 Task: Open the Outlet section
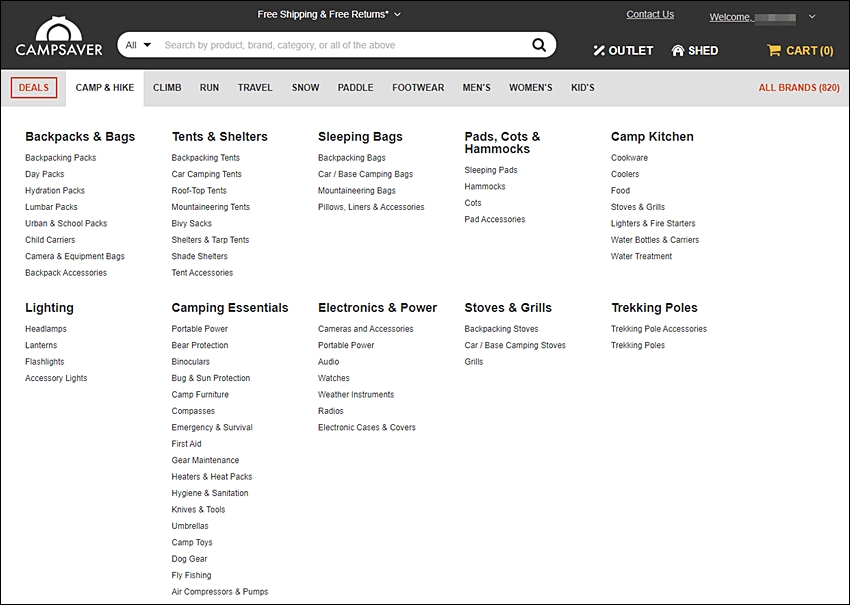(623, 50)
